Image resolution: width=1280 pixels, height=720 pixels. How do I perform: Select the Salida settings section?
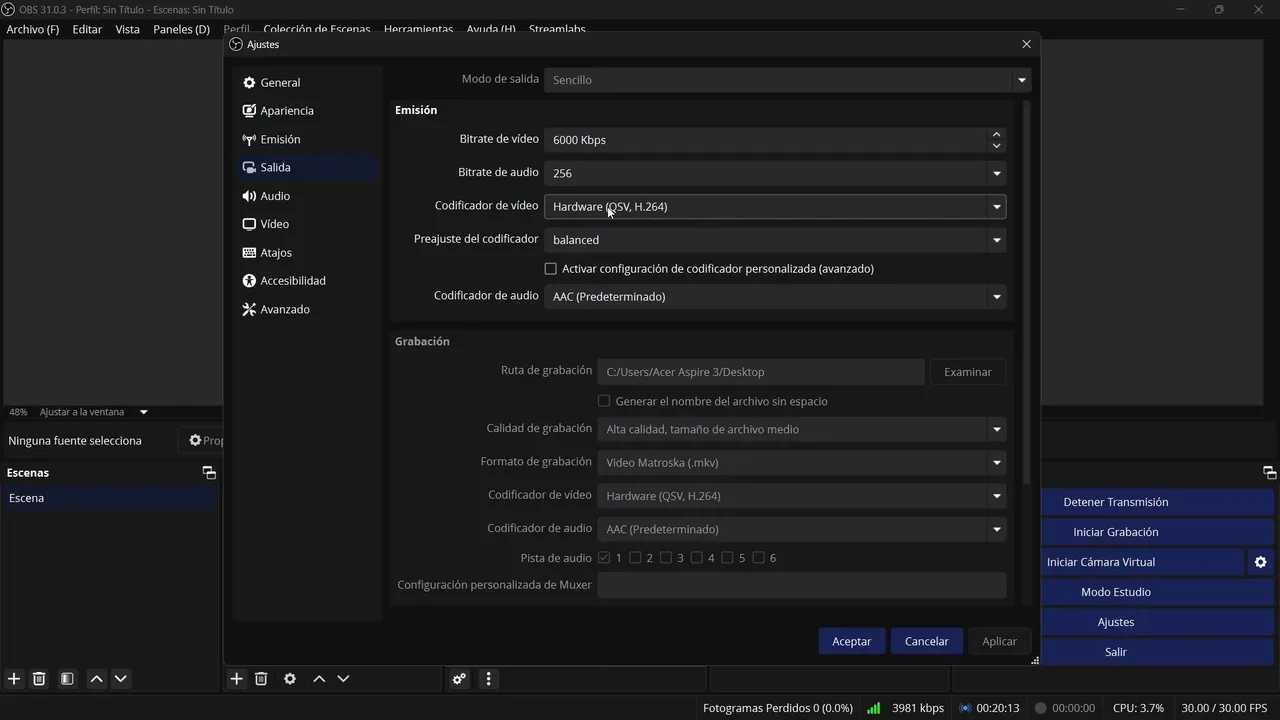(x=306, y=168)
